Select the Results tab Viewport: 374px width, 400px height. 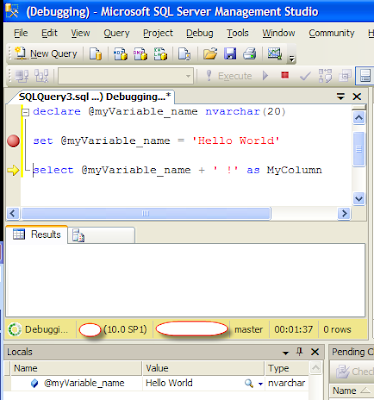(37, 235)
